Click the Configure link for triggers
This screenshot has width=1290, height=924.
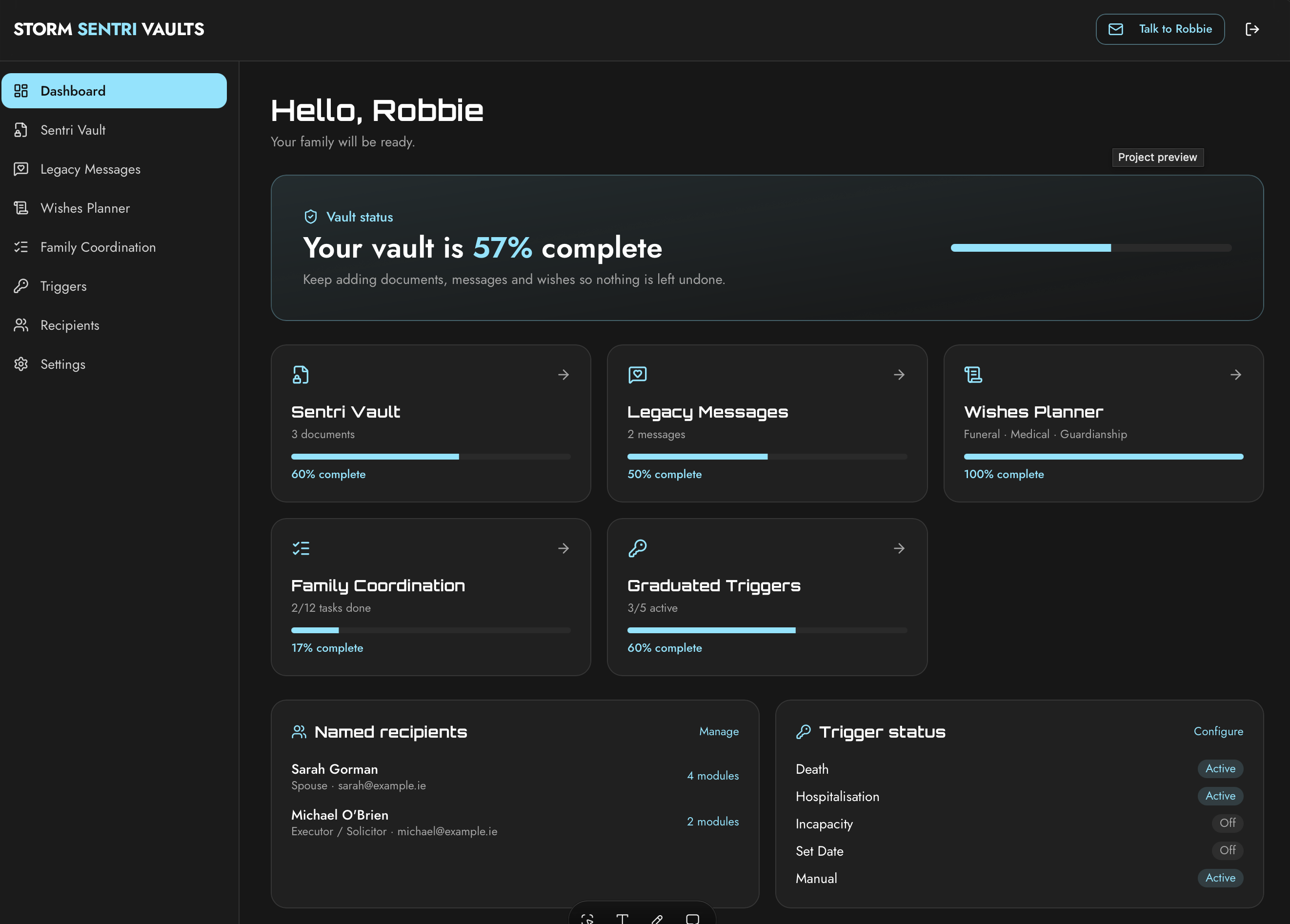[1218, 732]
